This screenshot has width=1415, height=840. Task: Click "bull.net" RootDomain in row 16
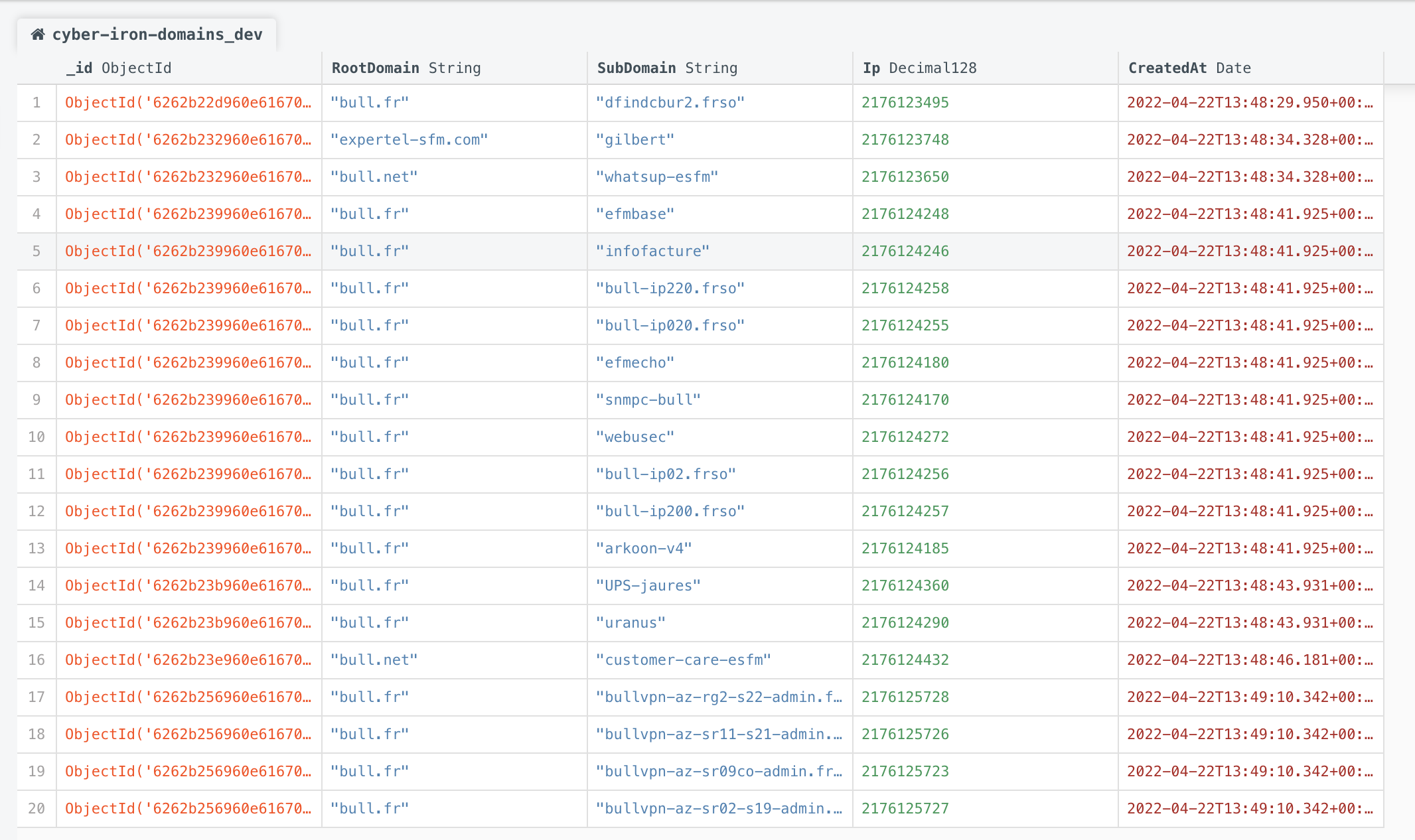[x=374, y=660]
